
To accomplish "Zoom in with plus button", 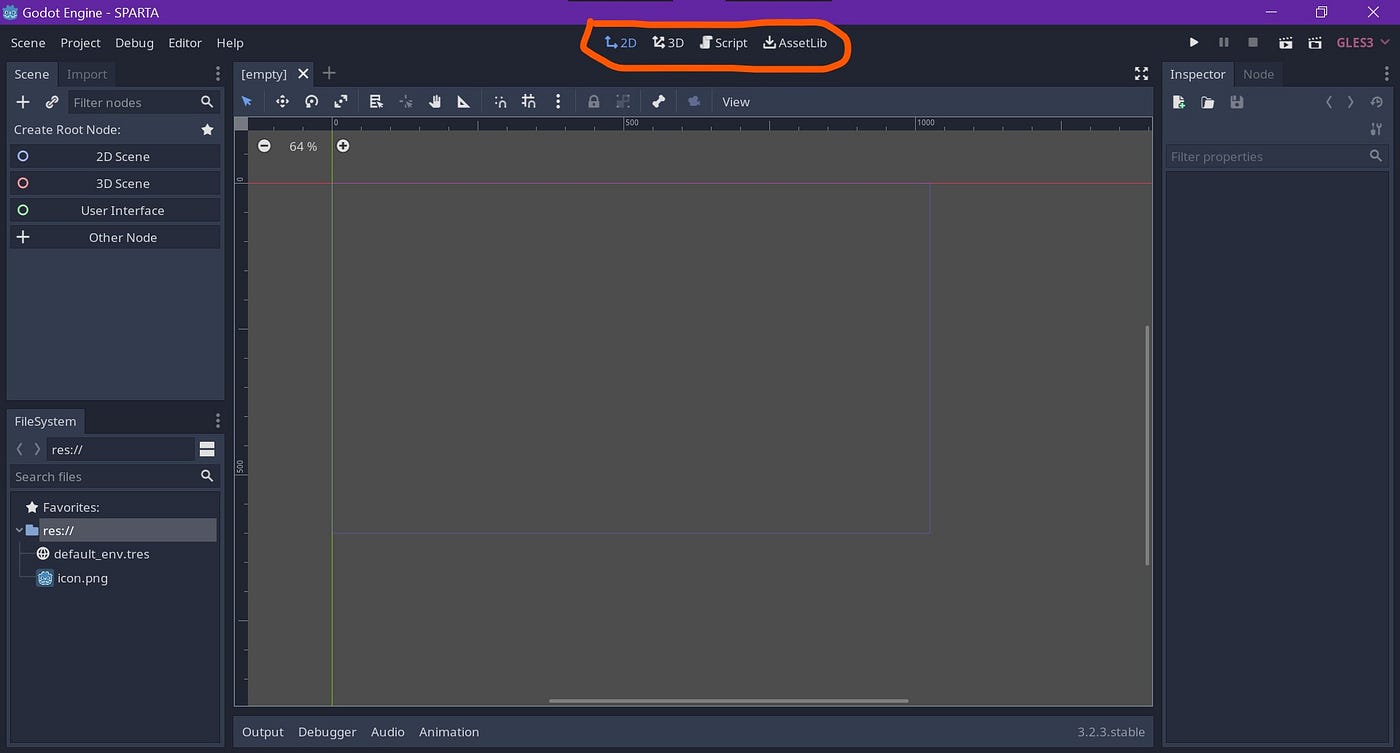I will 343,146.
